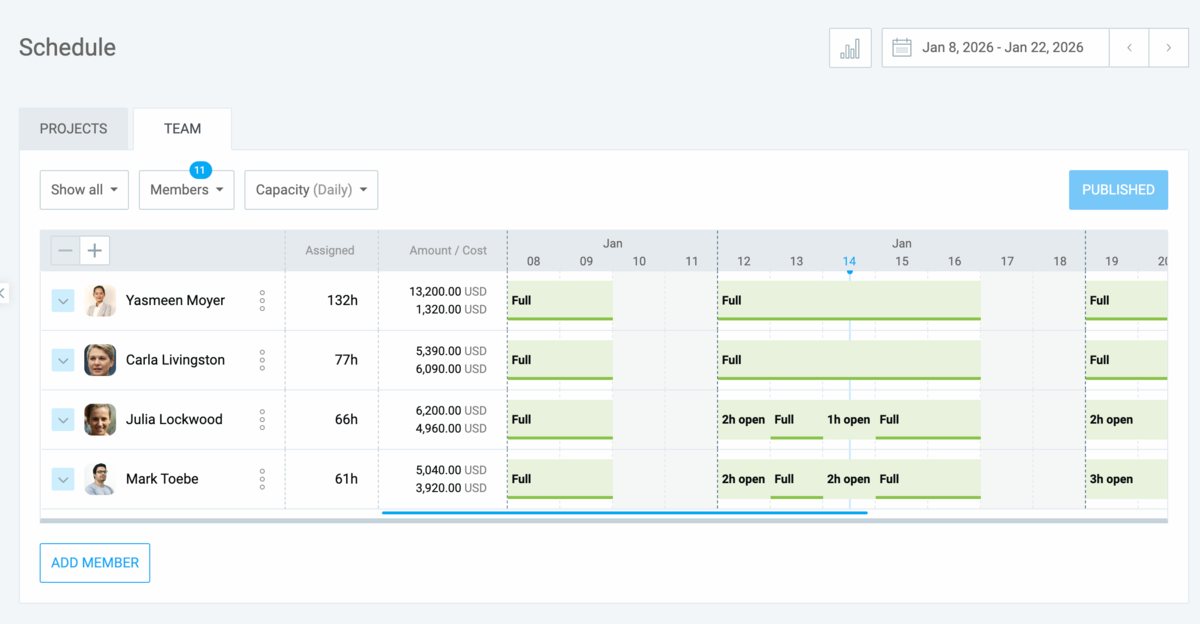The width and height of the screenshot is (1200, 624).
Task: Open the Show all filter dropdown
Action: [84, 189]
